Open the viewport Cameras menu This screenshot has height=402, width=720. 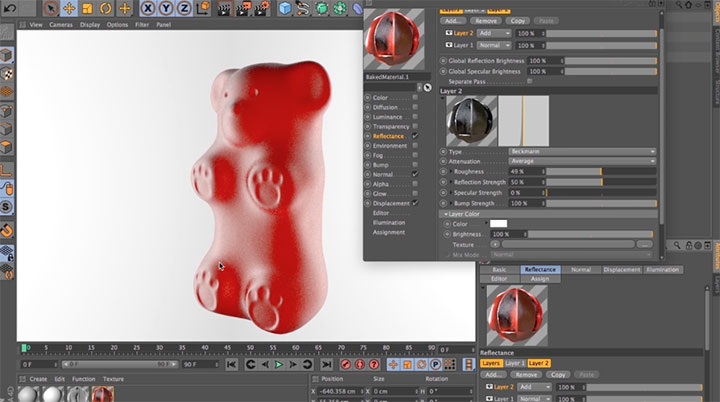(61, 25)
